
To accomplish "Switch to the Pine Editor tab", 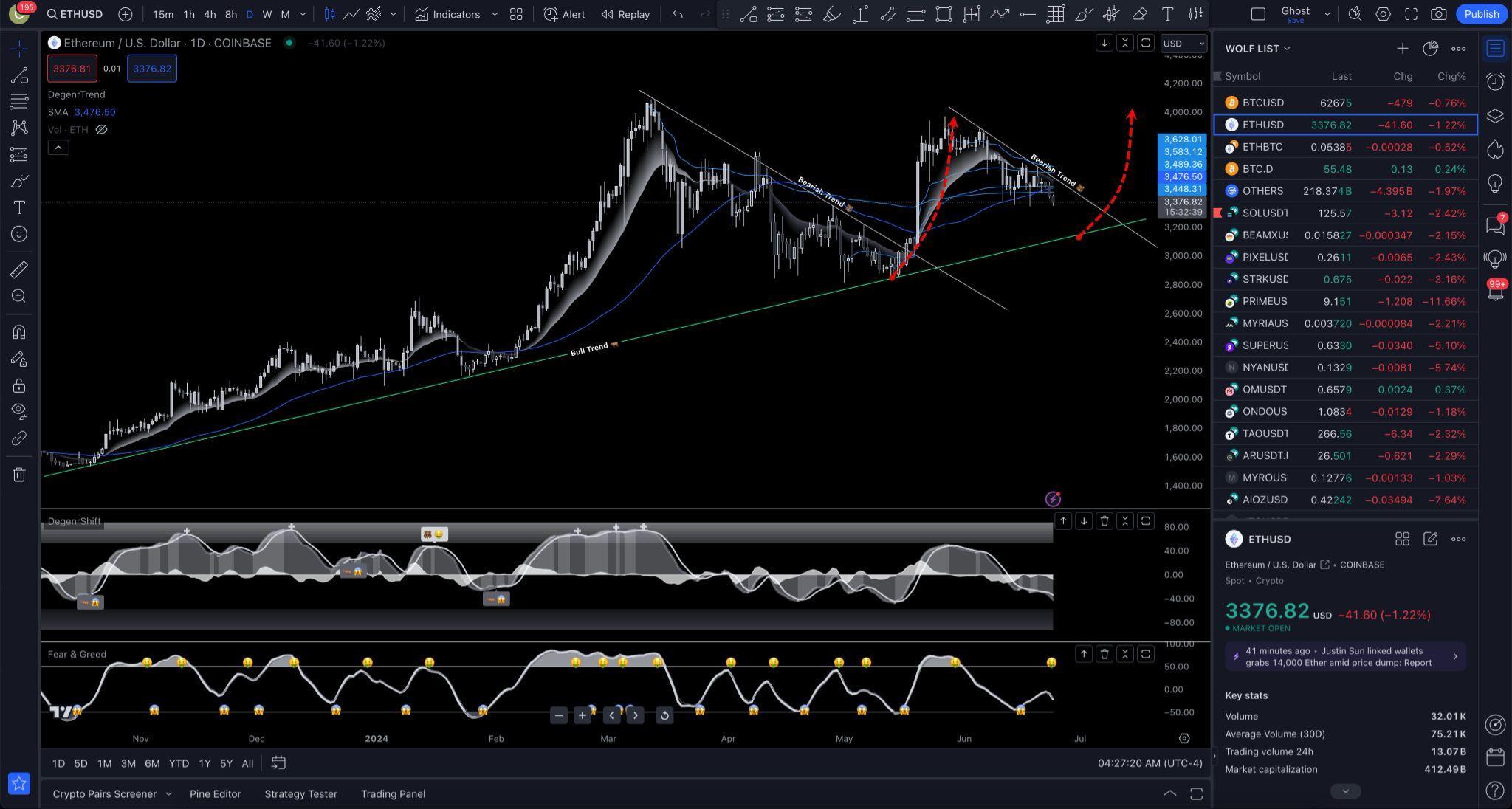I will pyautogui.click(x=216, y=793).
